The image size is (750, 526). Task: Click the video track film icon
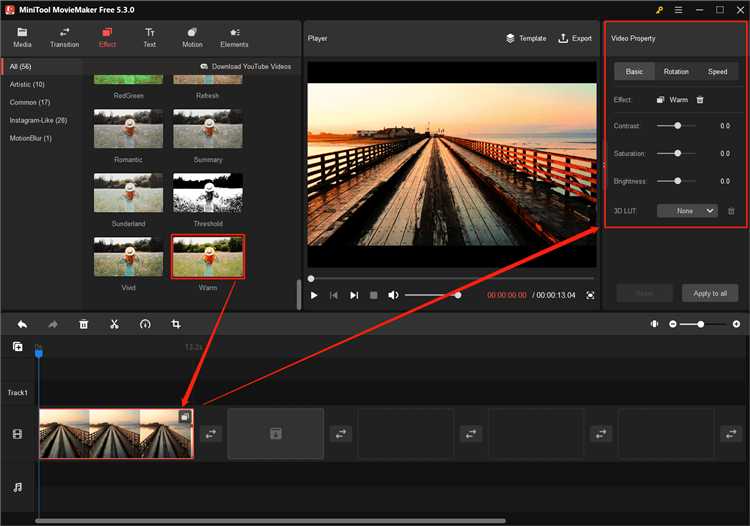coord(17,434)
